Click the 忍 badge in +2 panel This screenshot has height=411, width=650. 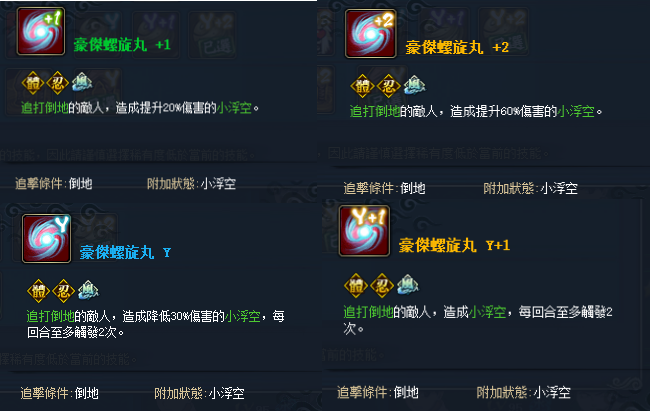click(x=388, y=86)
